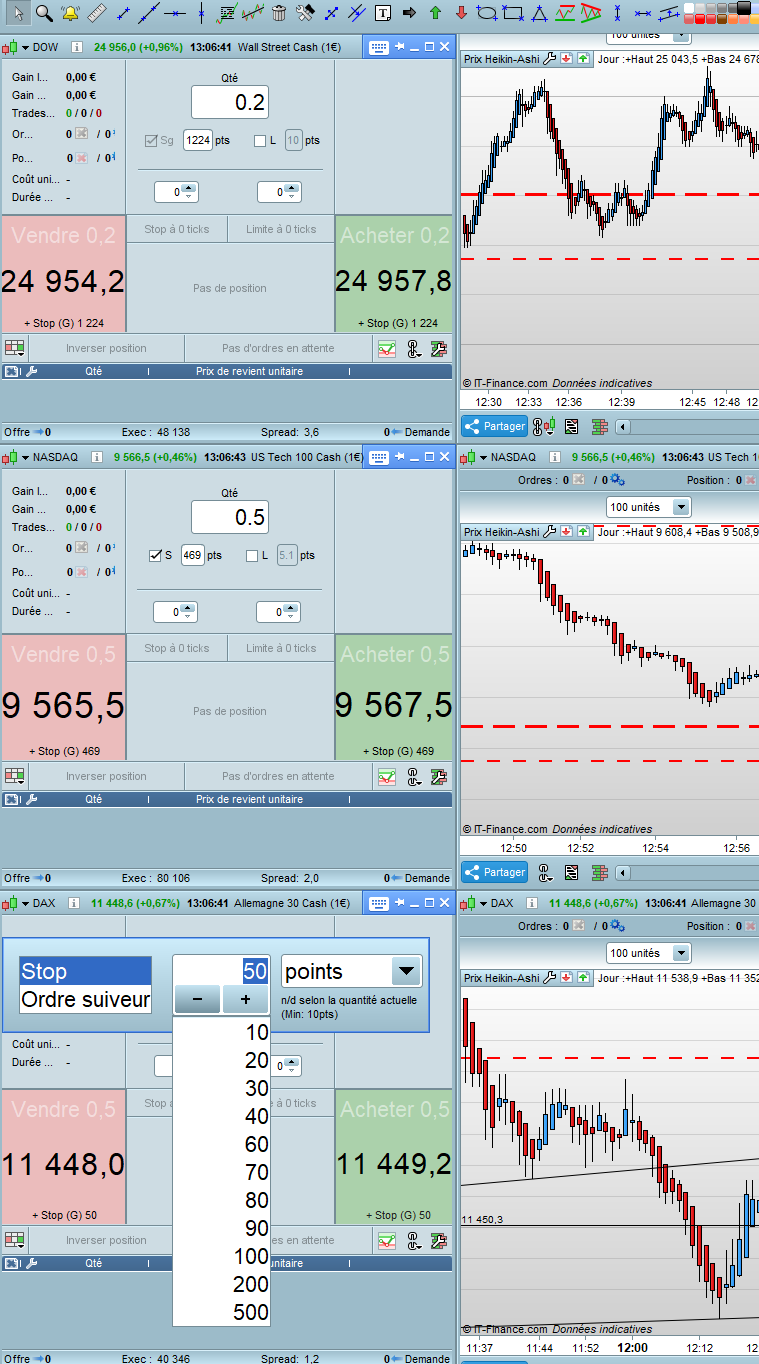Open keyboard icon in NASDAQ panel header
This screenshot has width=759, height=1364.
point(378,457)
